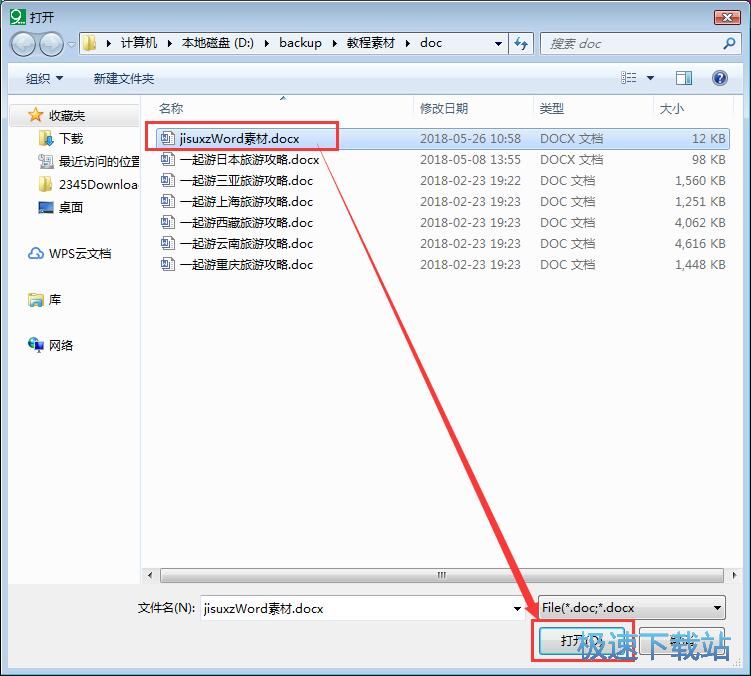Sort by 名称 column header
The image size is (751, 676).
171,108
